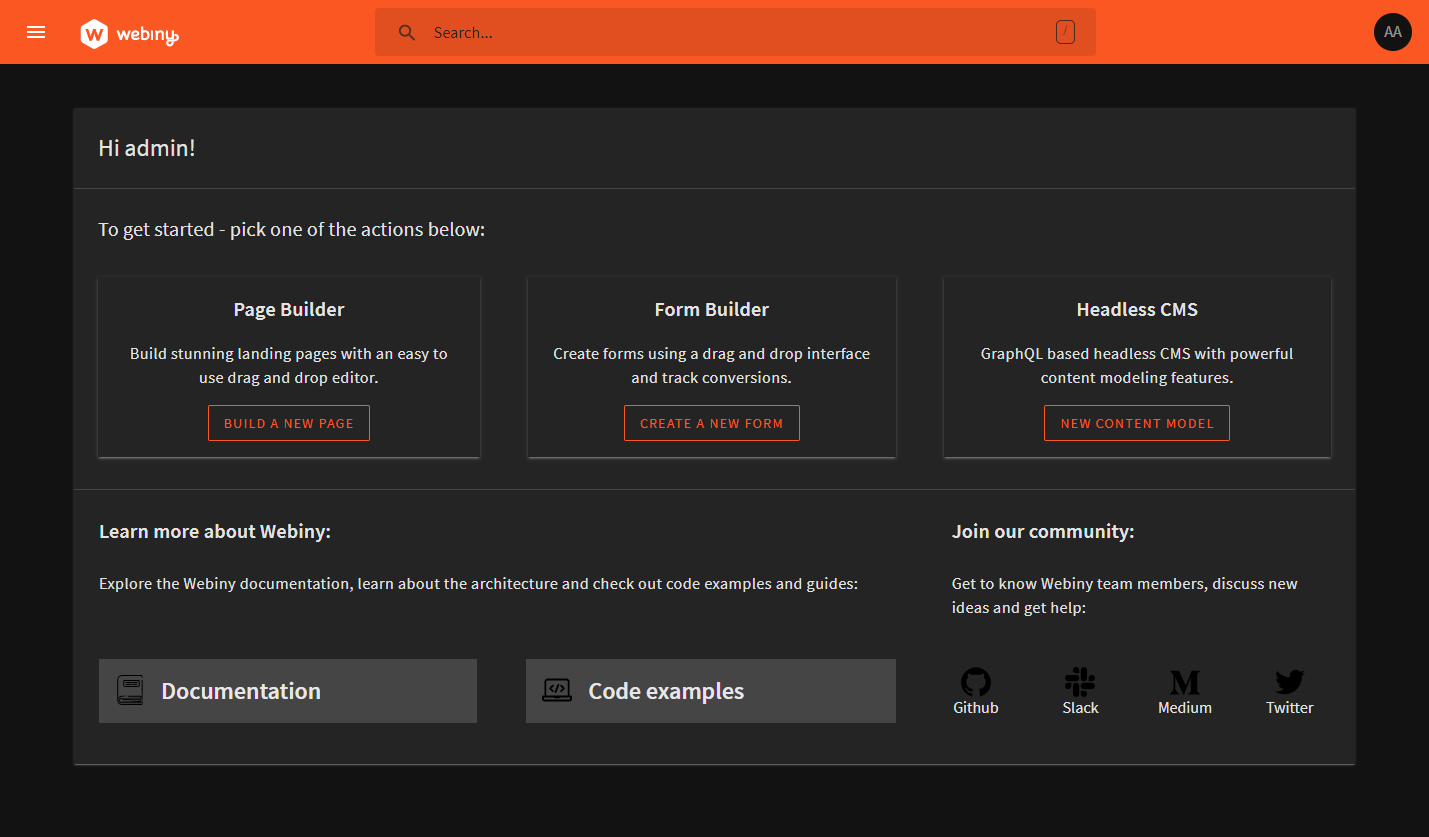Viewport: 1429px width, 837px height.
Task: Click the slash shortcut badge in search bar
Action: pyautogui.click(x=1065, y=31)
